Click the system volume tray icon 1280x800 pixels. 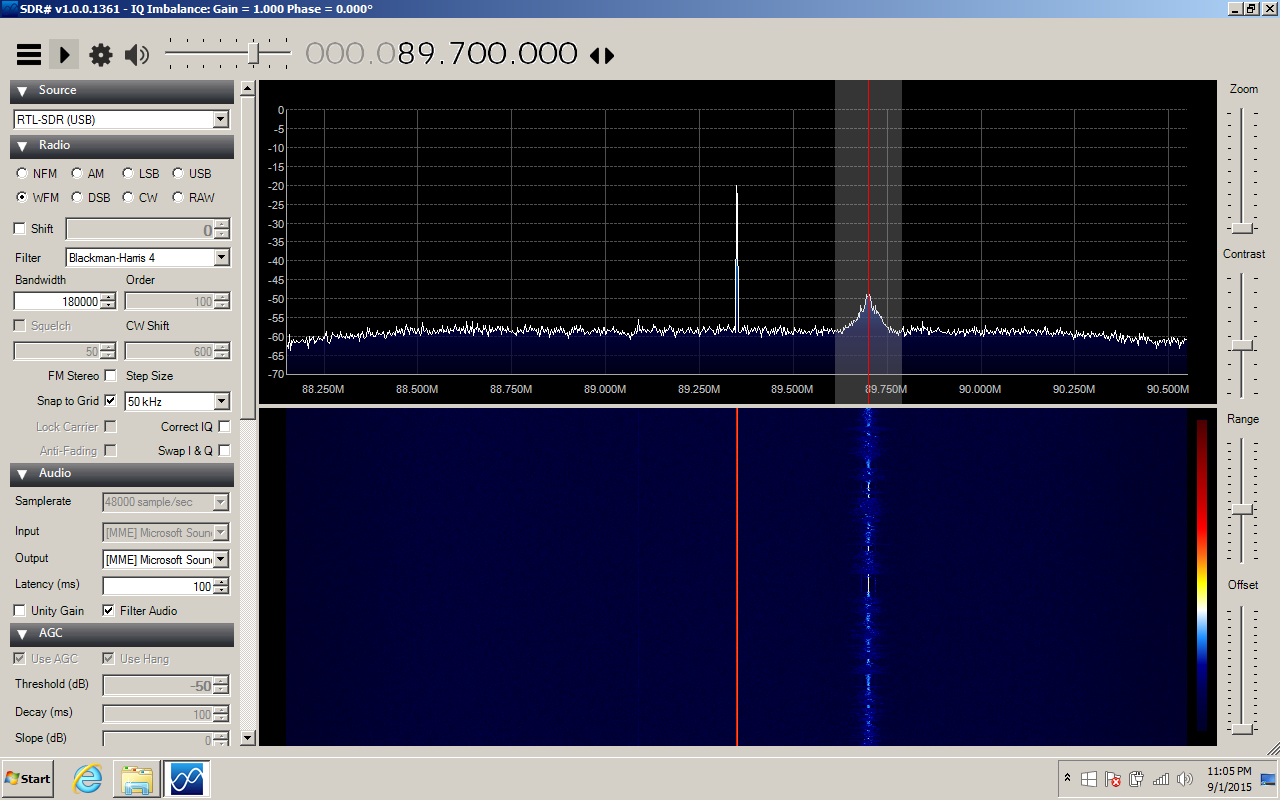tap(1185, 779)
